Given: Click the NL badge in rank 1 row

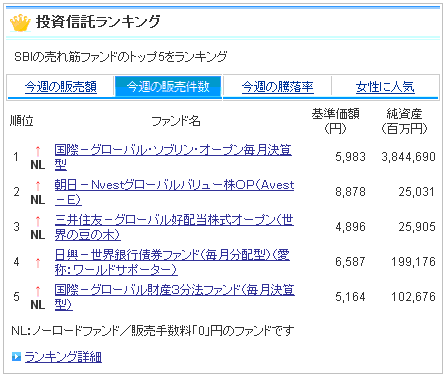Looking at the screenshot, I should click(x=38, y=165).
